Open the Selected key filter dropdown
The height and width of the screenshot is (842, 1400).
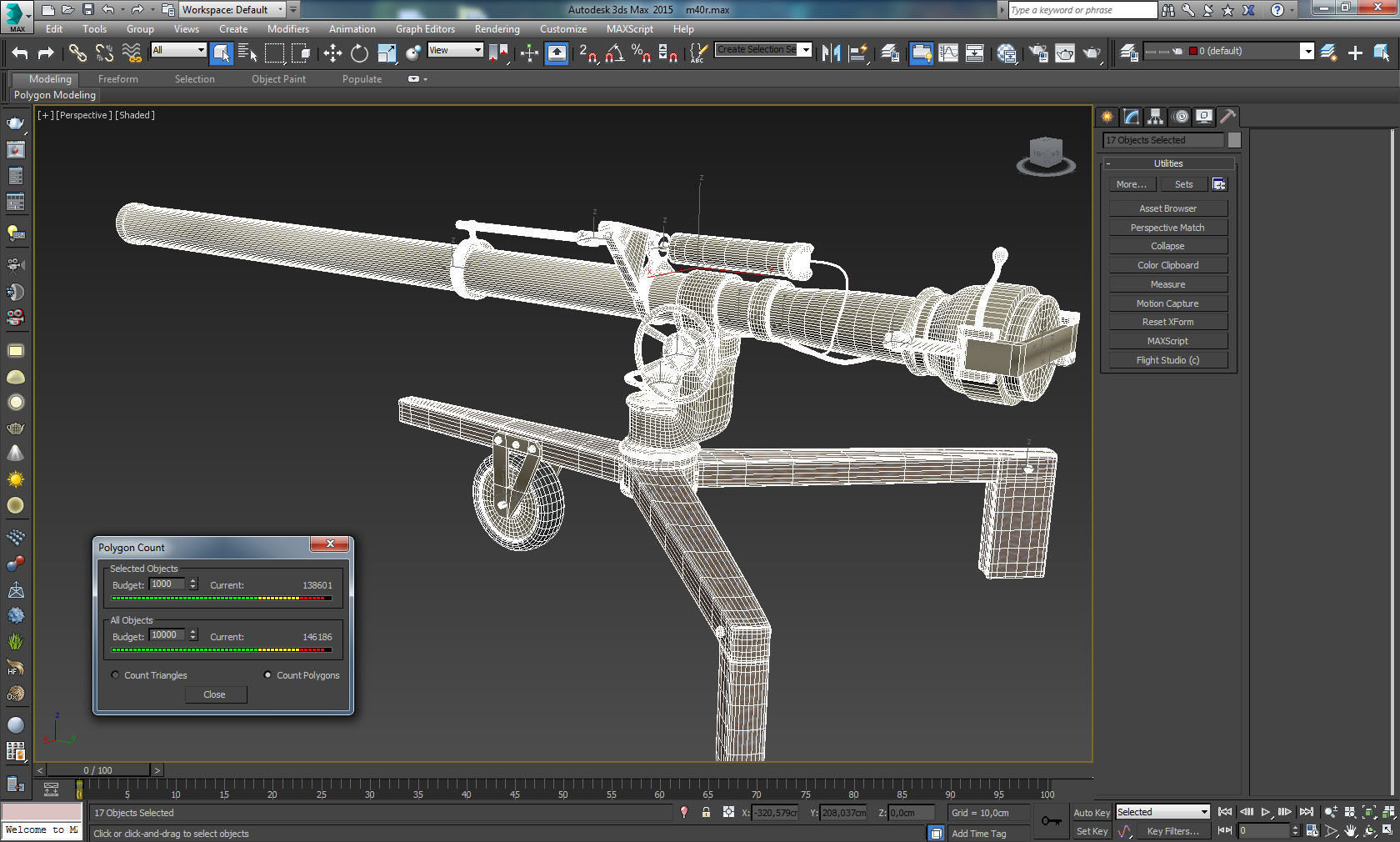(x=1162, y=812)
